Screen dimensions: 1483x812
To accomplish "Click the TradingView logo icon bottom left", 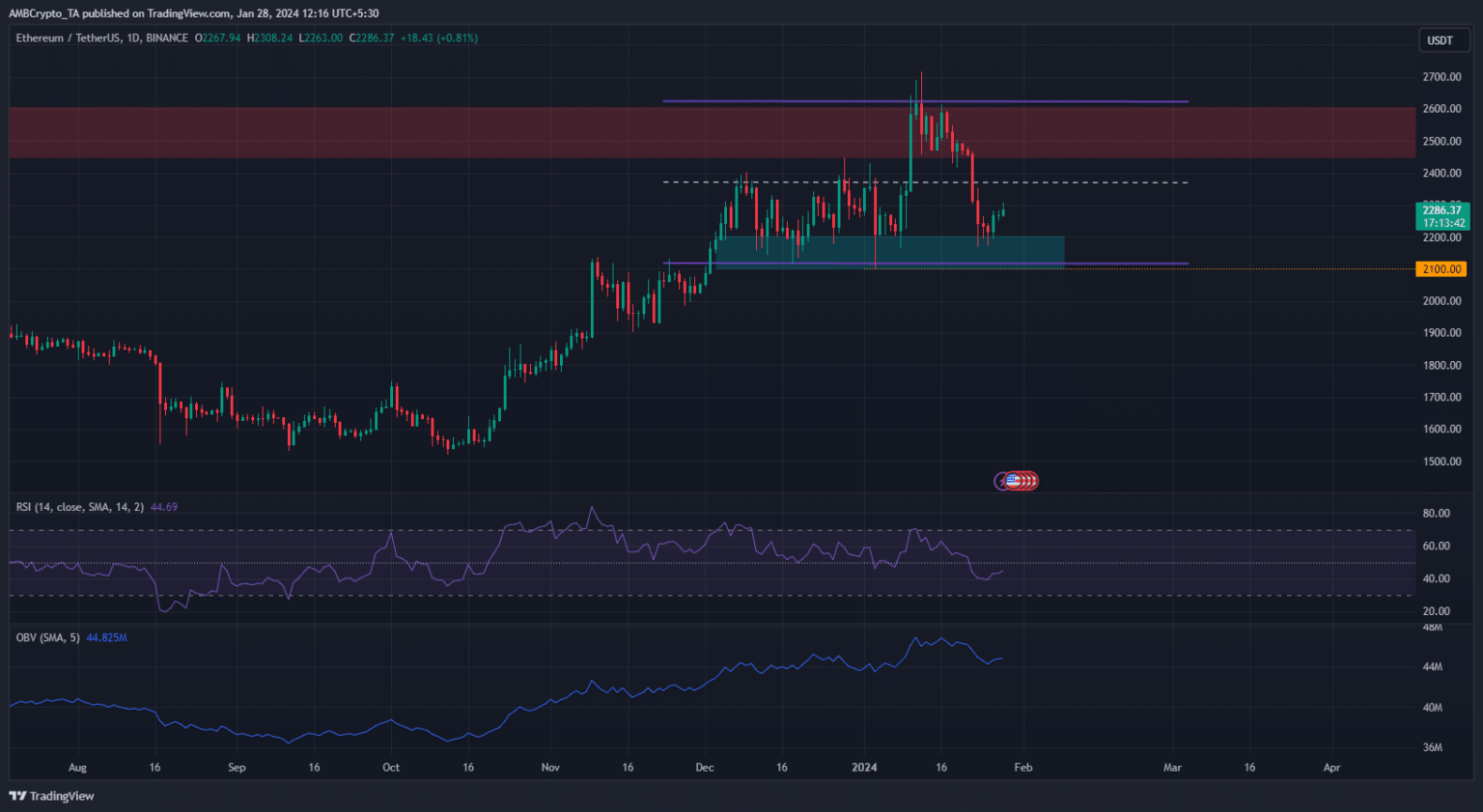I will coord(16,796).
